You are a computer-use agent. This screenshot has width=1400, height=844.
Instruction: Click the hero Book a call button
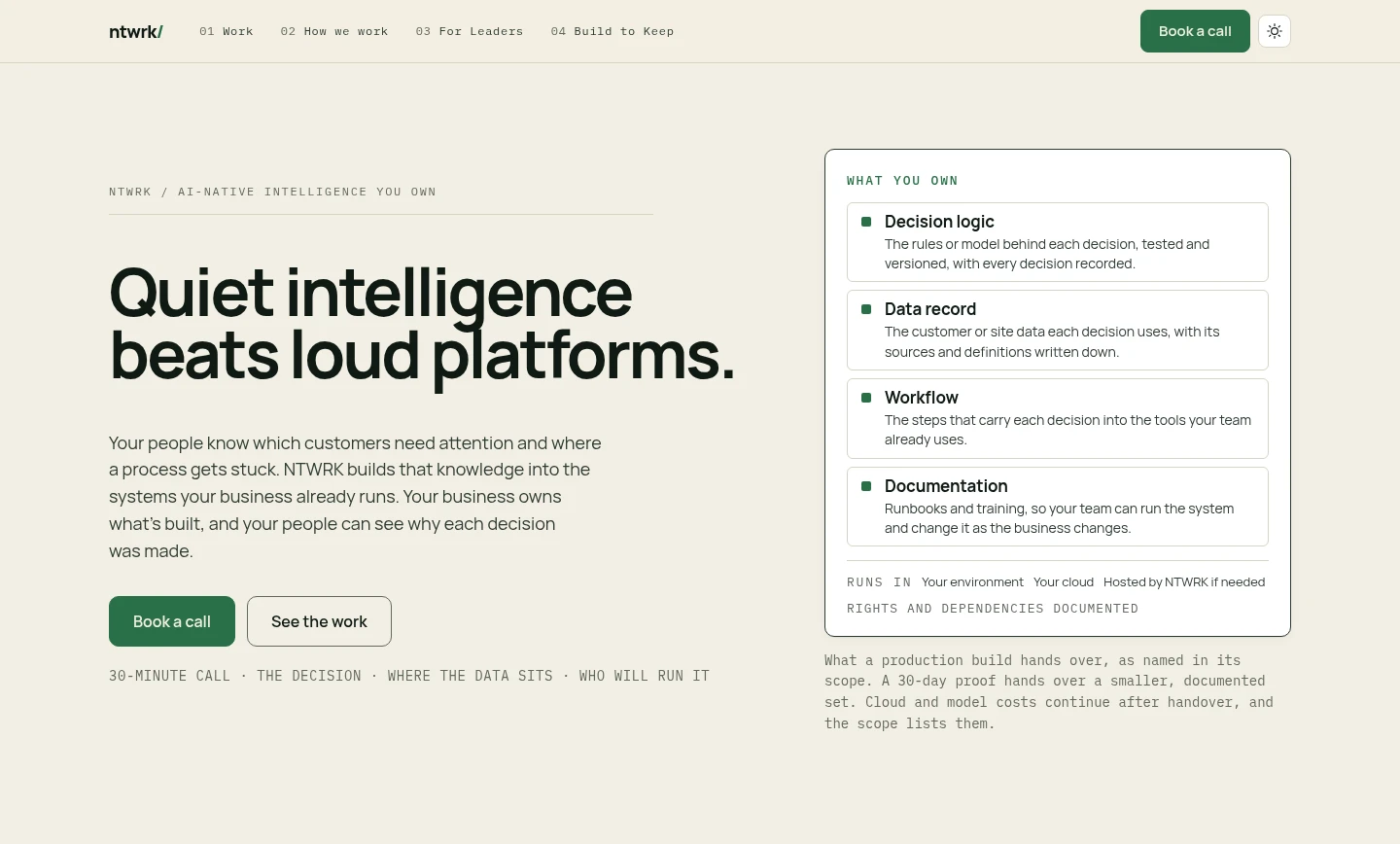[172, 621]
